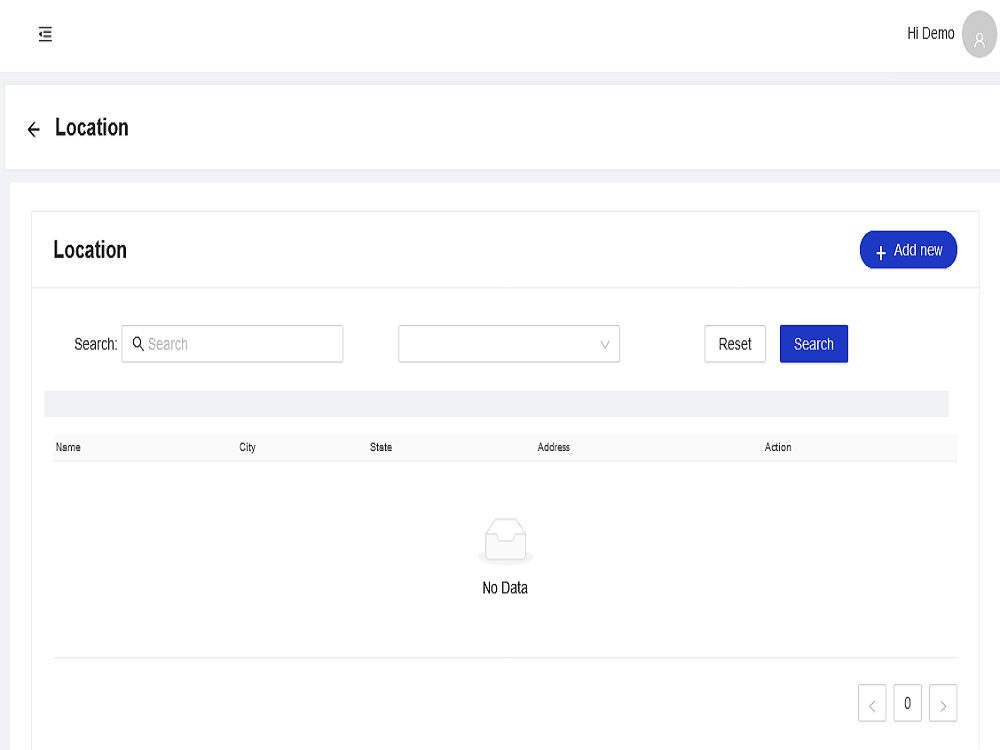
Task: Click the Name column header
Action: point(68,447)
